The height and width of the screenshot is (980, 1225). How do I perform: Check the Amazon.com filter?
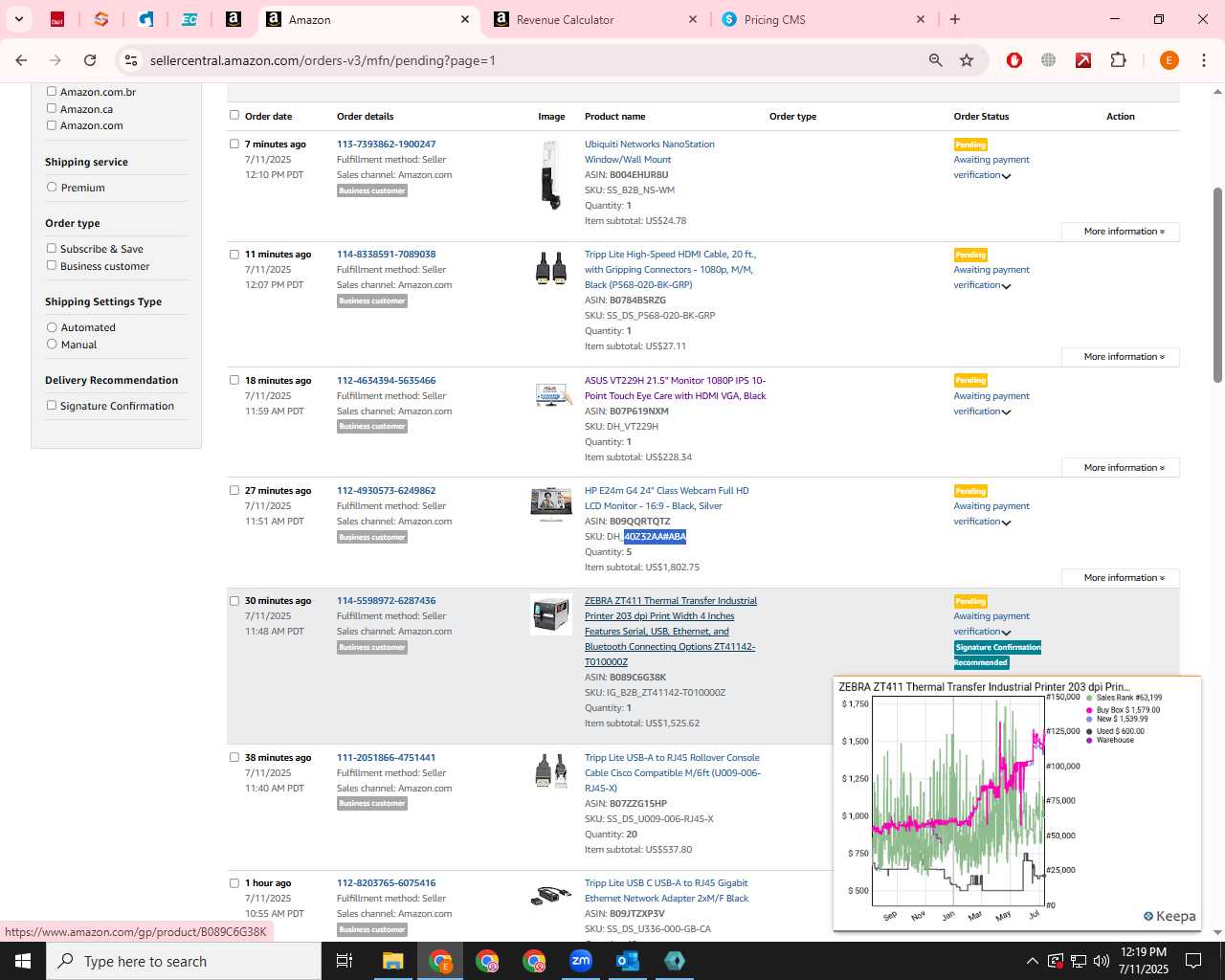(x=52, y=124)
